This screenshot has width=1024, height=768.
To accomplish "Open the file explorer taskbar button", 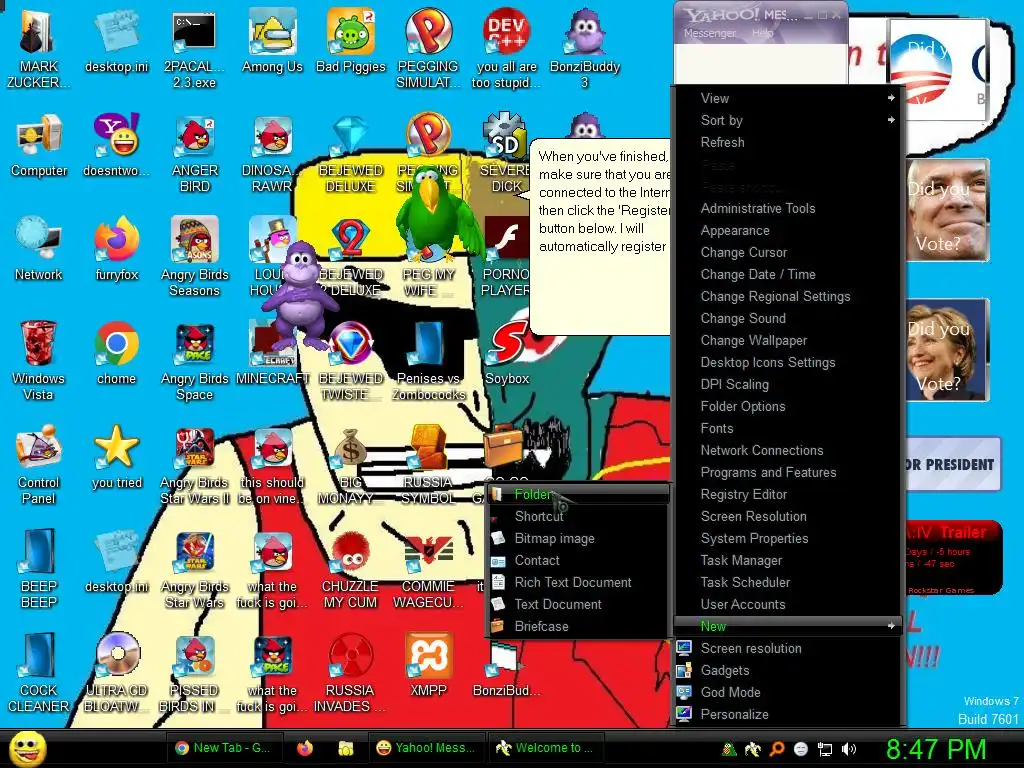I will 345,748.
